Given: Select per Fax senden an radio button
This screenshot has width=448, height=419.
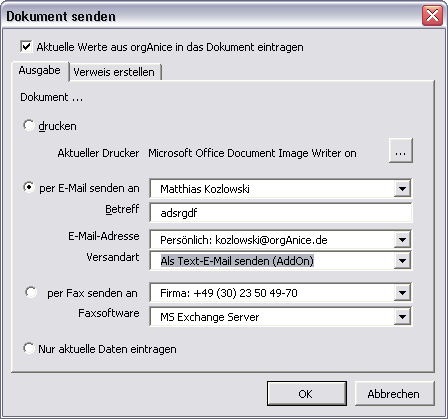Looking at the screenshot, I should (x=31, y=292).
